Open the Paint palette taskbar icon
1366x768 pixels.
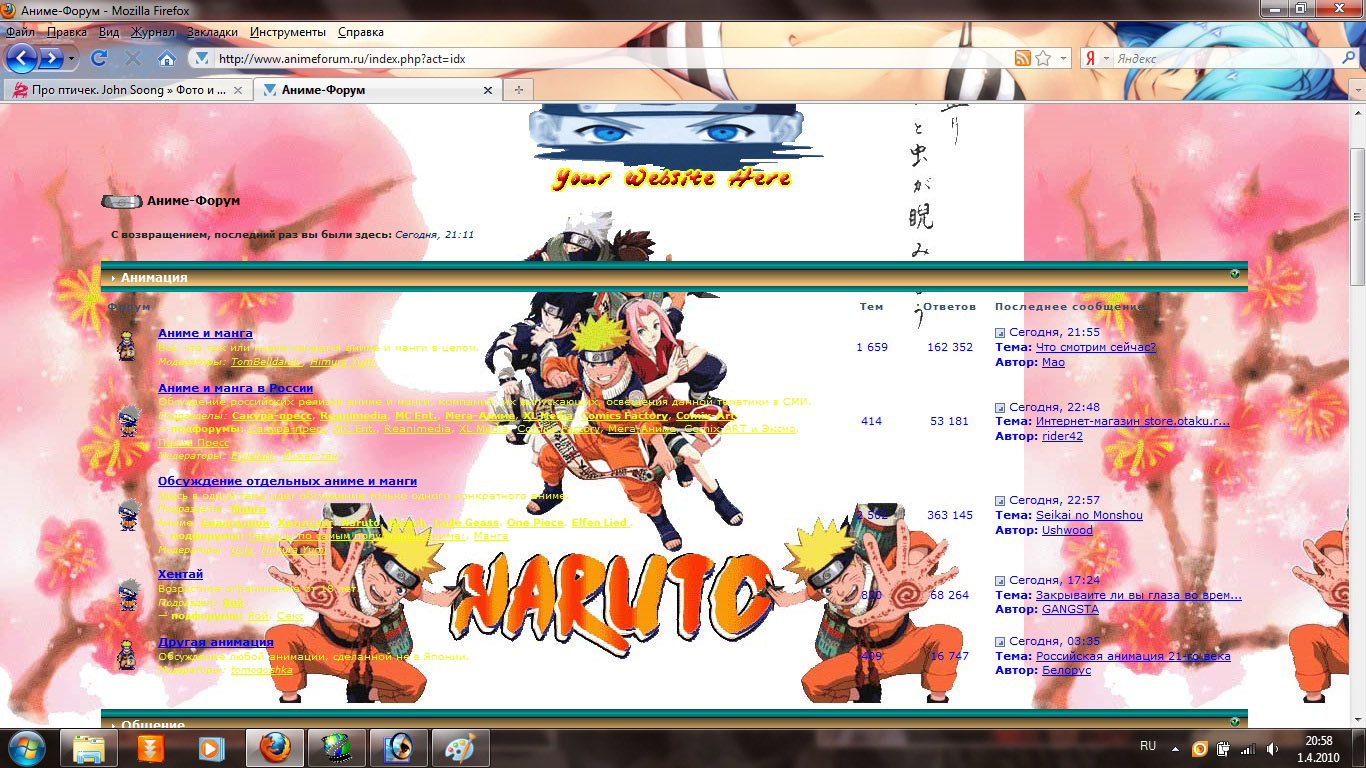460,748
